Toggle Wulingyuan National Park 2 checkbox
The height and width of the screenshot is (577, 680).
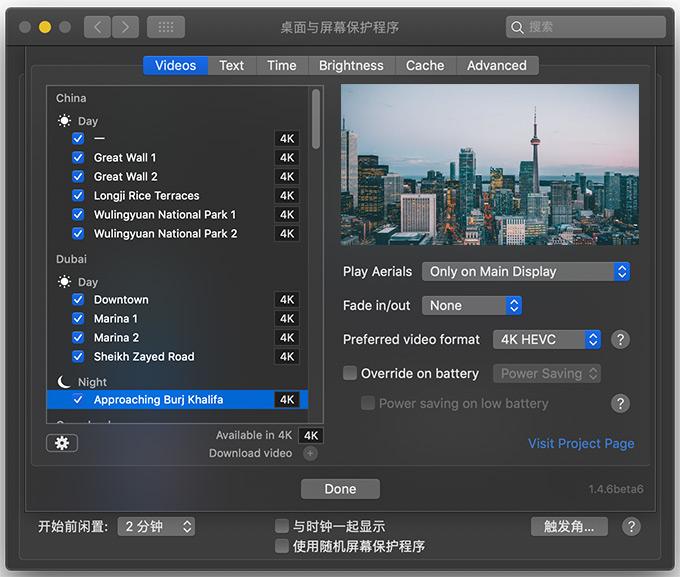78,233
